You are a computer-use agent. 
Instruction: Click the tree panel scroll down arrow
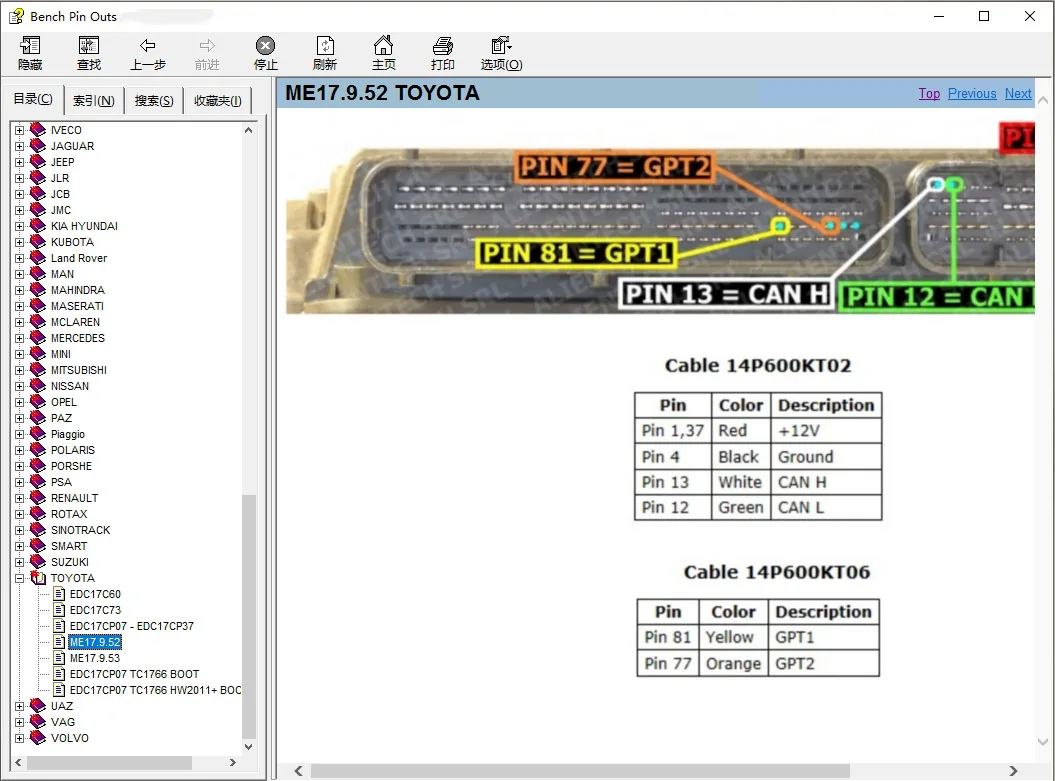(248, 746)
